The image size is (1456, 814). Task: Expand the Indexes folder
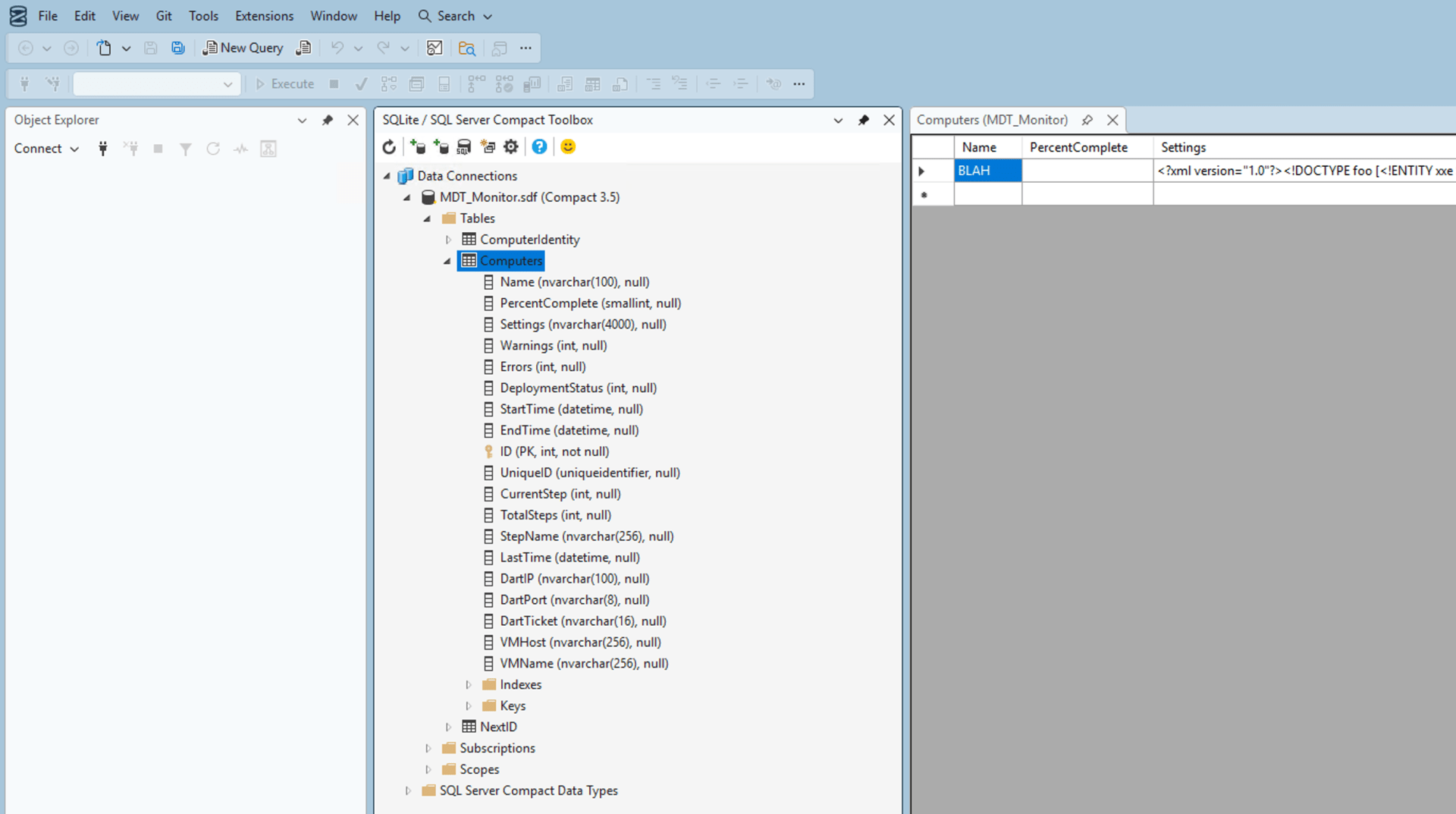coord(469,685)
